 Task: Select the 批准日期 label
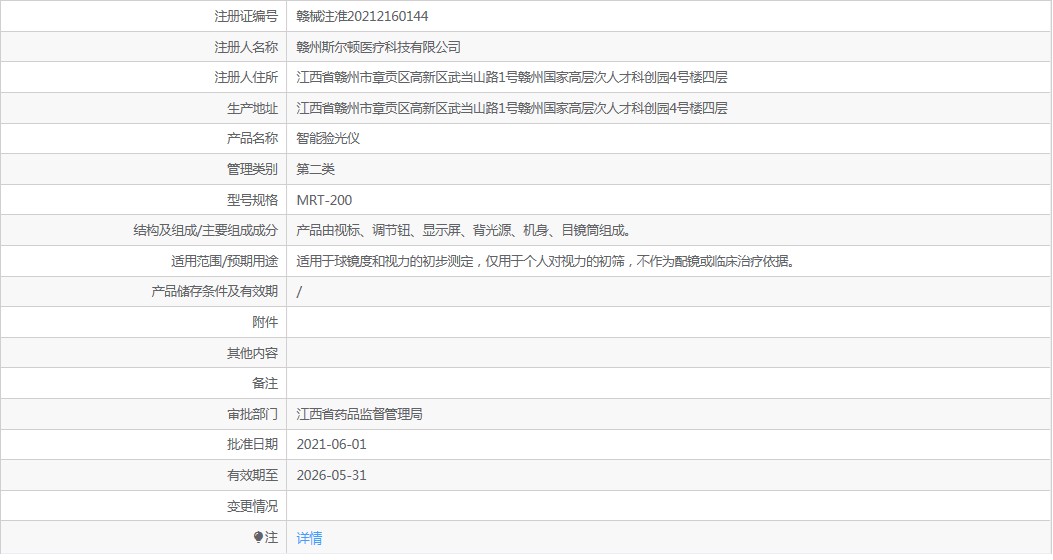point(253,445)
